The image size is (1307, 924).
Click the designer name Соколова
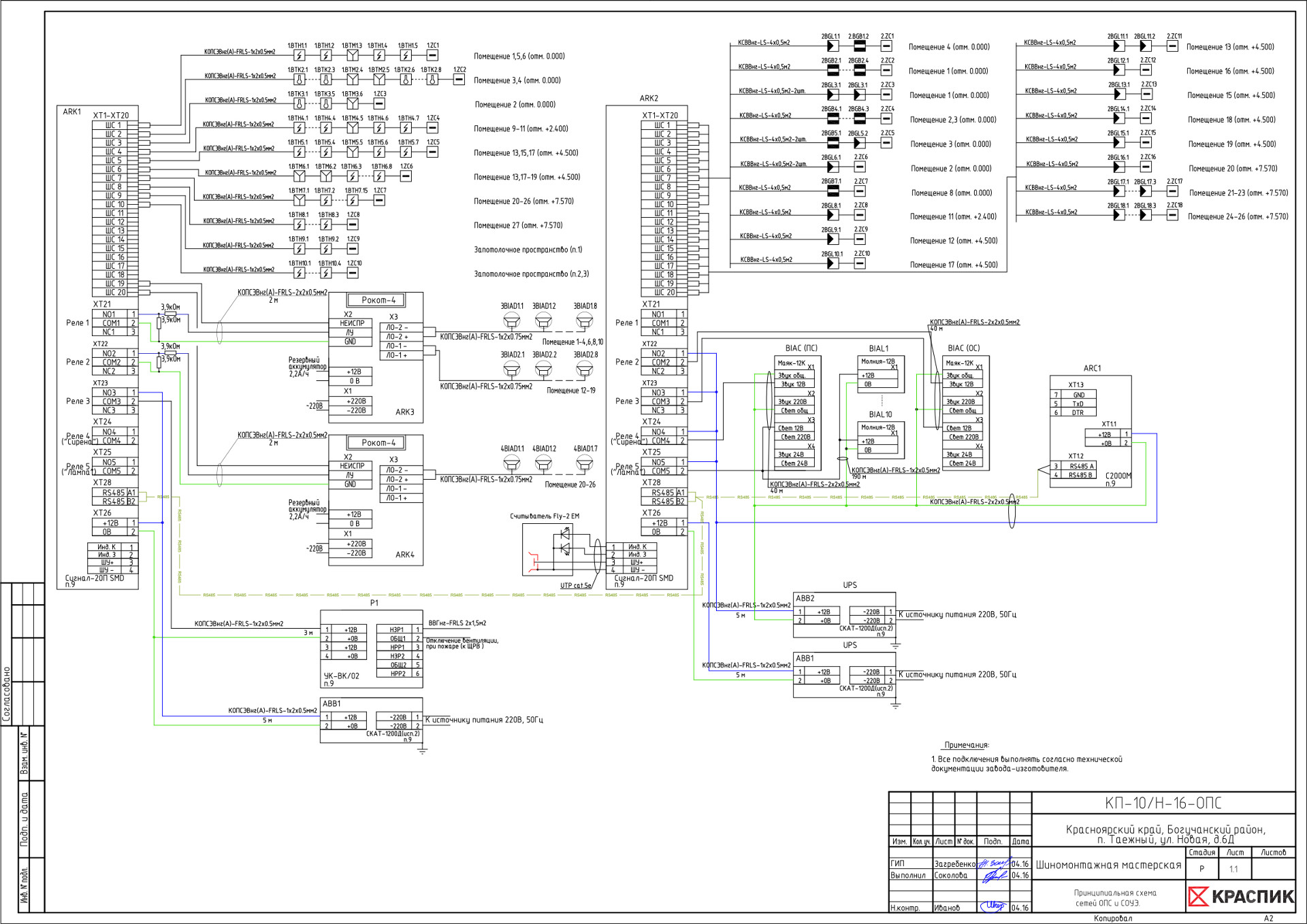tap(950, 876)
